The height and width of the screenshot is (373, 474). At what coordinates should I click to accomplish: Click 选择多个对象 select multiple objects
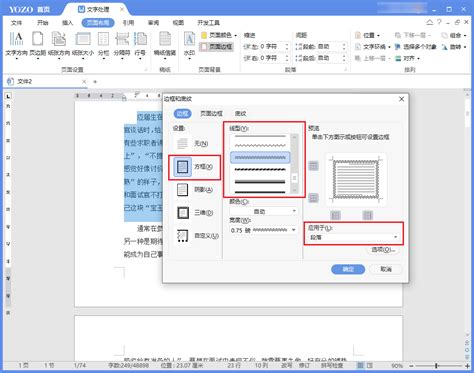point(416,47)
